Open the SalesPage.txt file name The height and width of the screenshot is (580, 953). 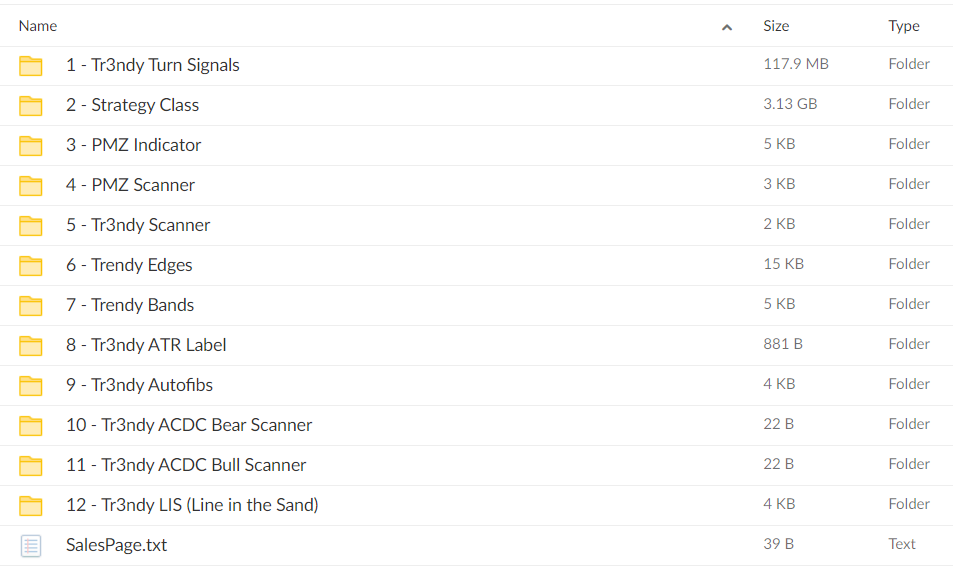[x=116, y=545]
